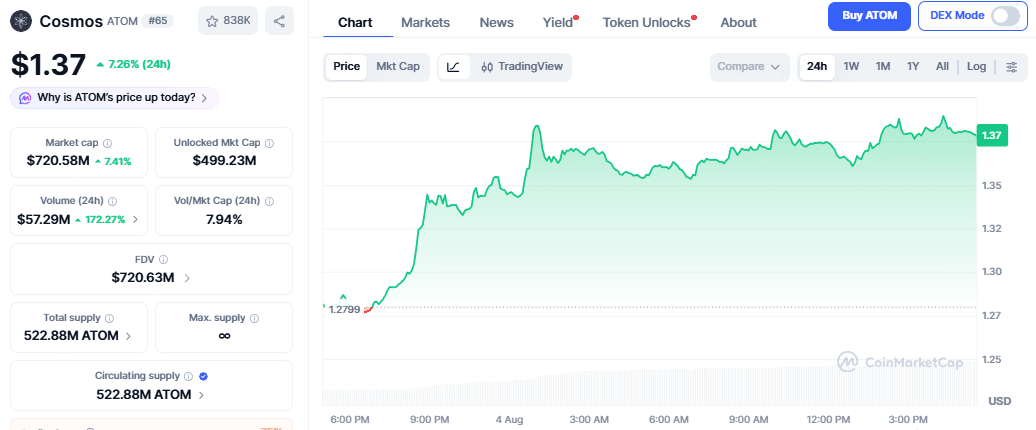The width and height of the screenshot is (1036, 430).
Task: Show info icon for Vol/Mkt Cap (24h)
Action: [270, 201]
